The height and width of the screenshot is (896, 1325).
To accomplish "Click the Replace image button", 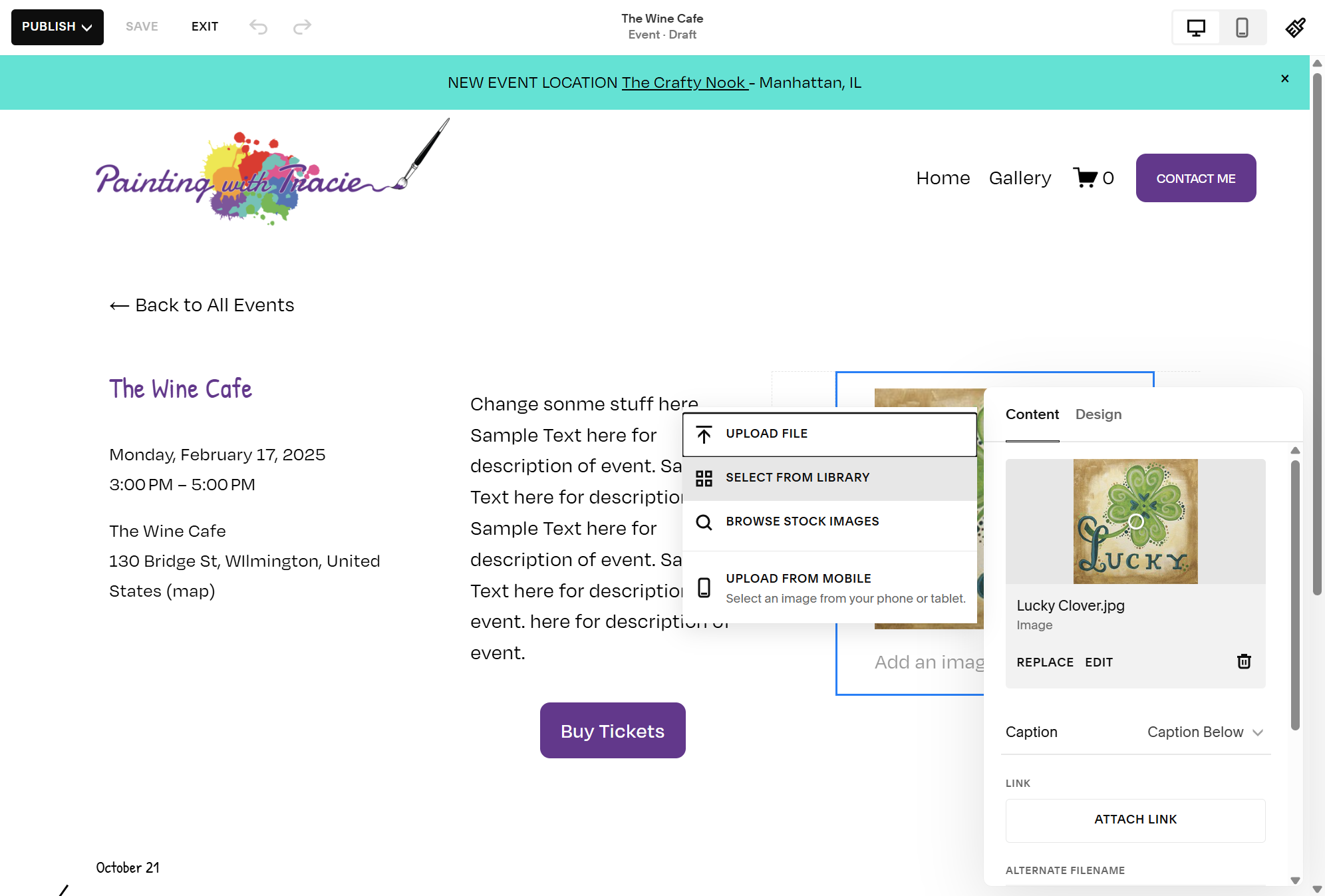I will click(1045, 662).
